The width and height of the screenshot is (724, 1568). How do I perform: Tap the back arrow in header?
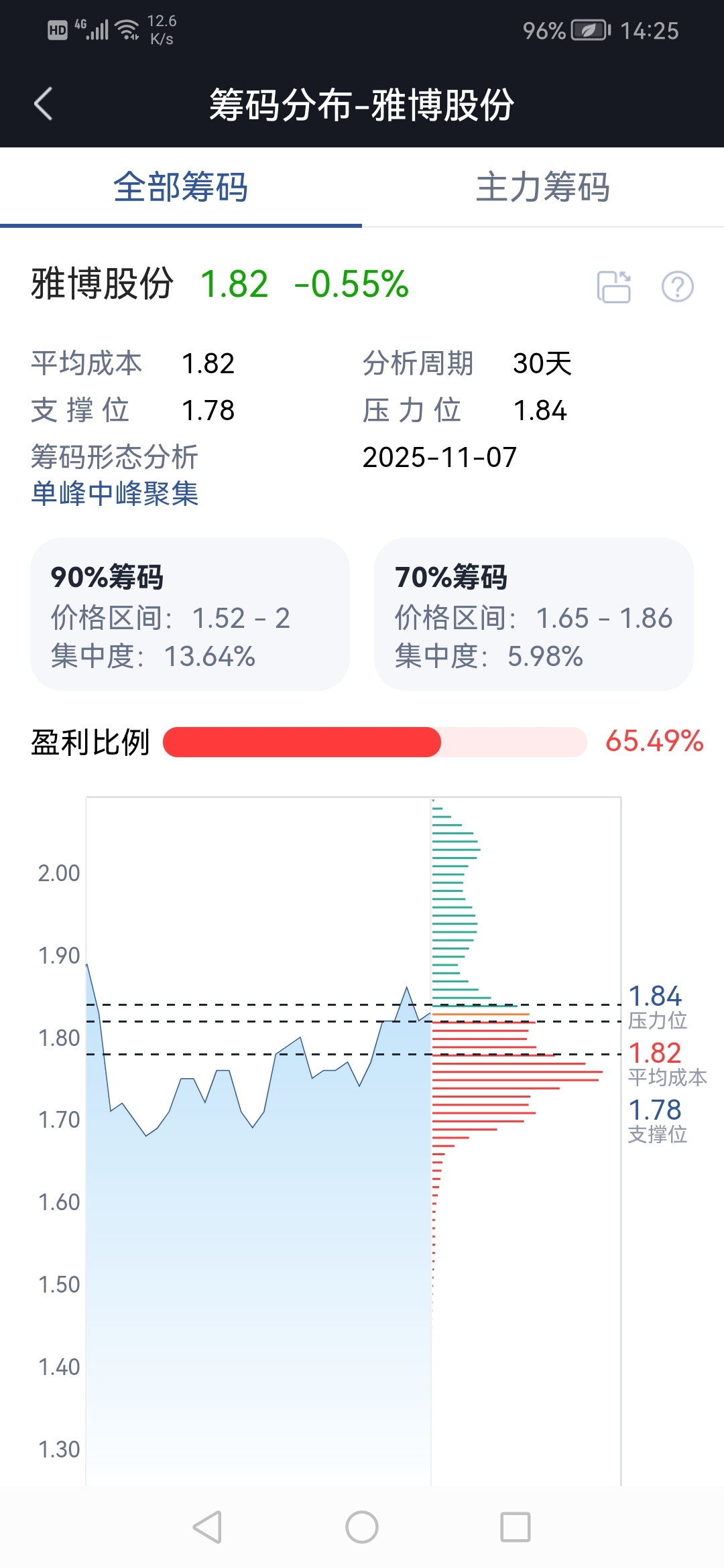tap(44, 105)
